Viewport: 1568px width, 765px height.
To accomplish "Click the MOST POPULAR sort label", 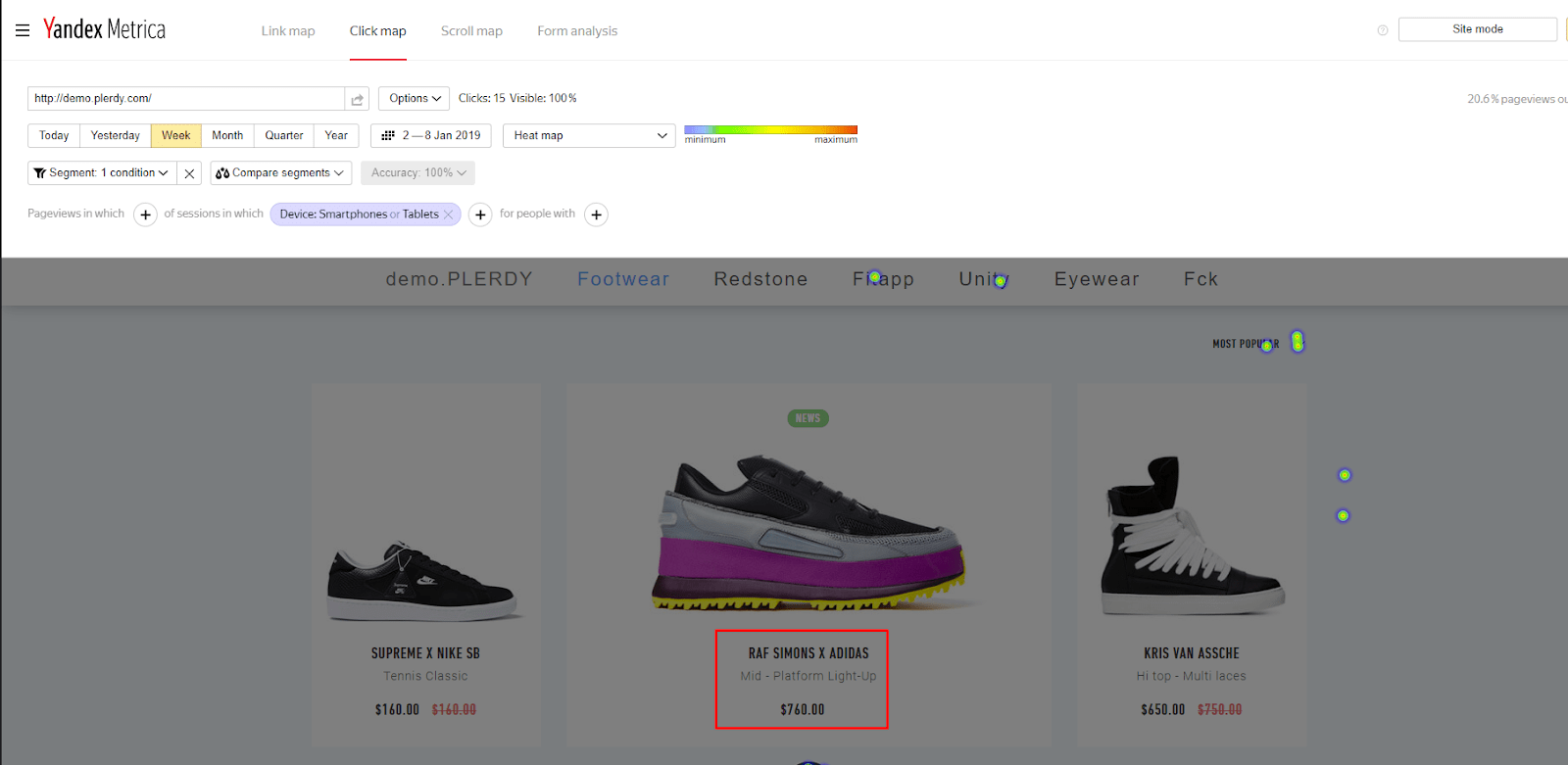I will click(x=1246, y=344).
